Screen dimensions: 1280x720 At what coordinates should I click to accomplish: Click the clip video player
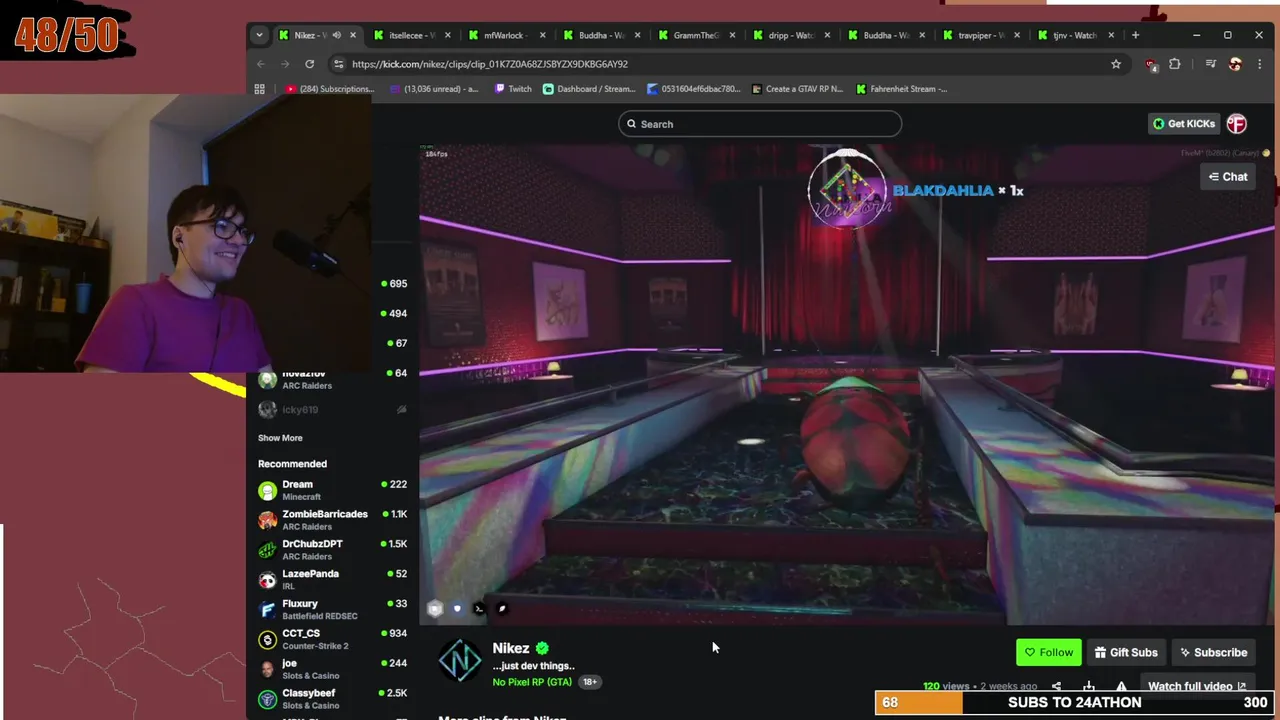pos(847,385)
